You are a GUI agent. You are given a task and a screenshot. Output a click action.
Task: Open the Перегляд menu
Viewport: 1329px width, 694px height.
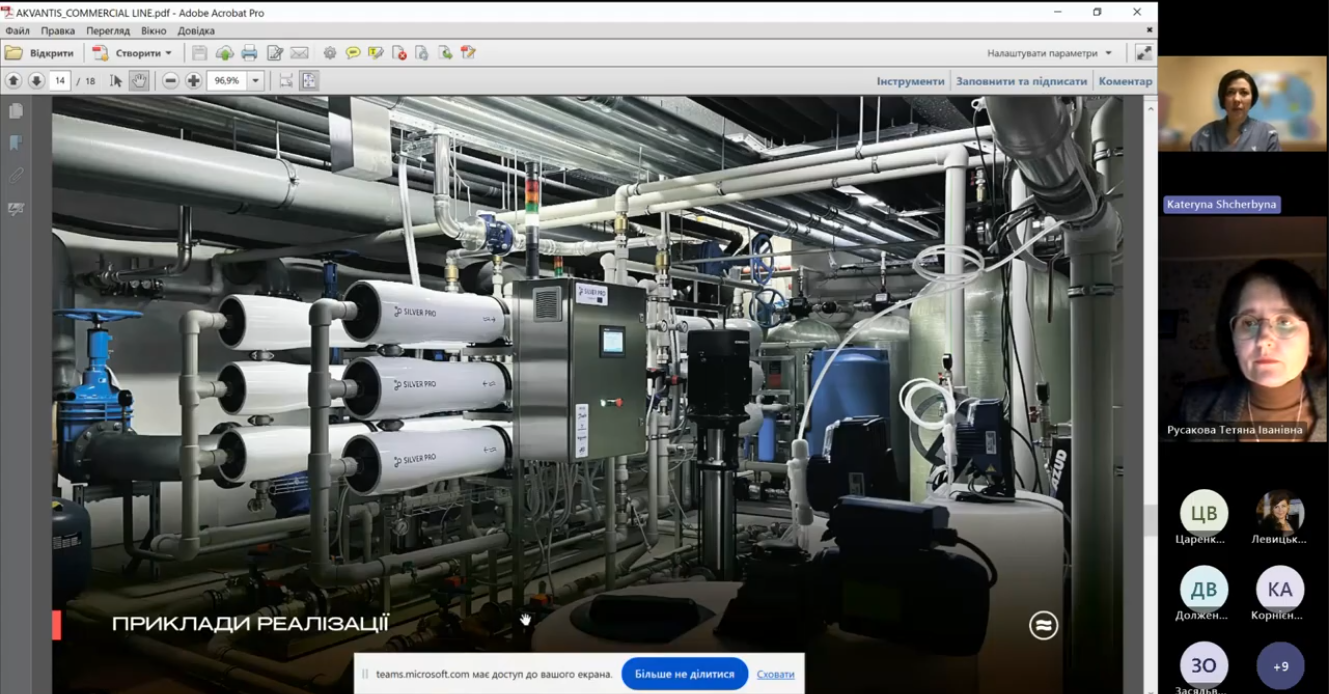(x=108, y=31)
